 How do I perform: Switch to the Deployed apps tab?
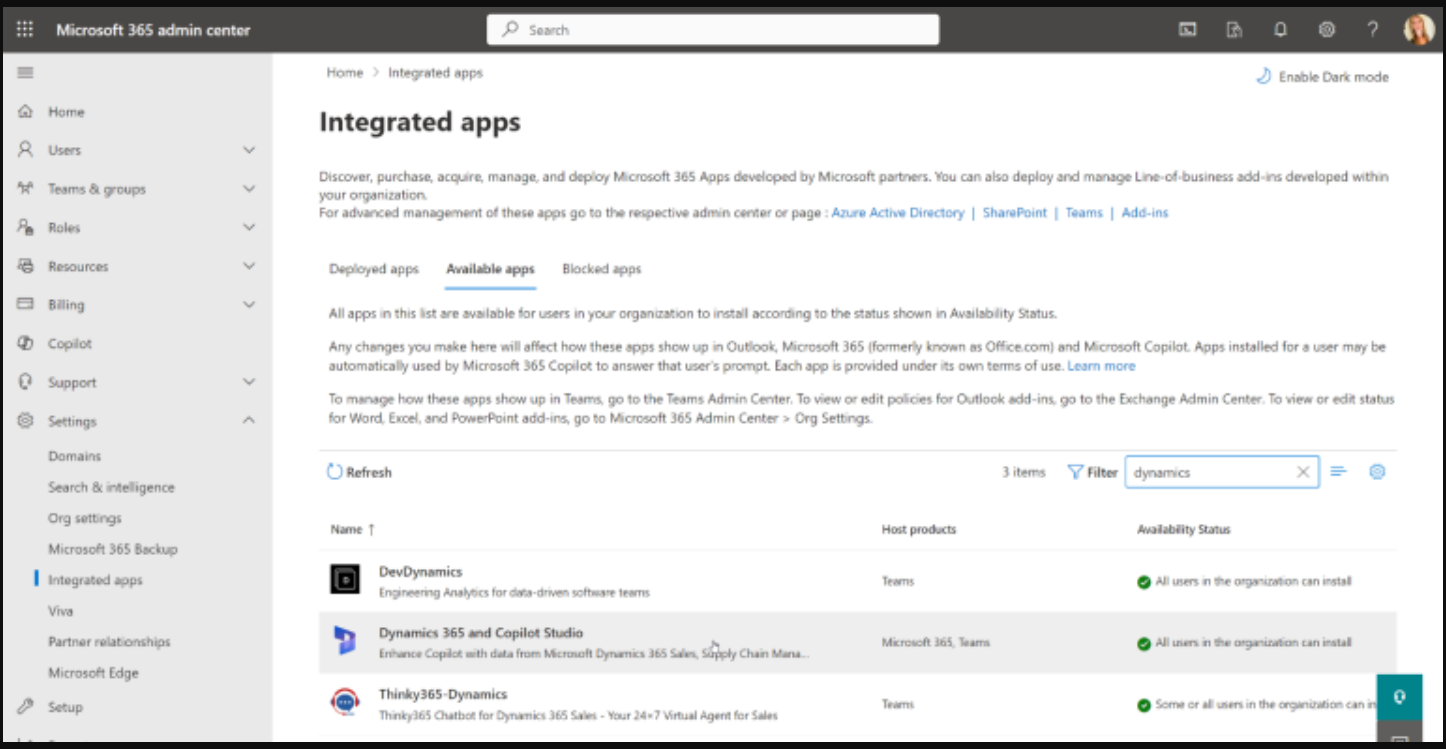point(374,269)
